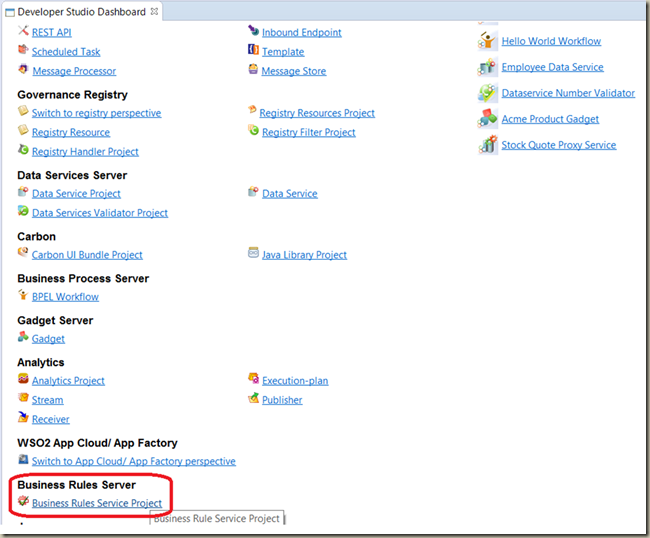The width and height of the screenshot is (650, 538).
Task: Click the Employee Data Service sample icon
Action: [x=487, y=67]
